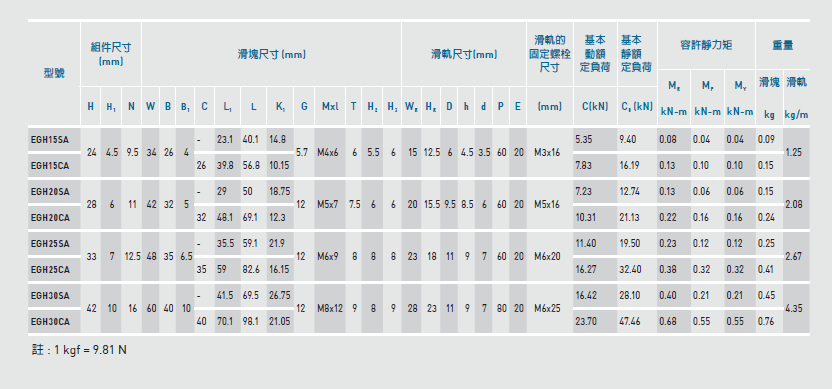This screenshot has width=832, height=389.
Task: Click the 滑軌的固定螺栓尺寸 header
Action: 550,54
